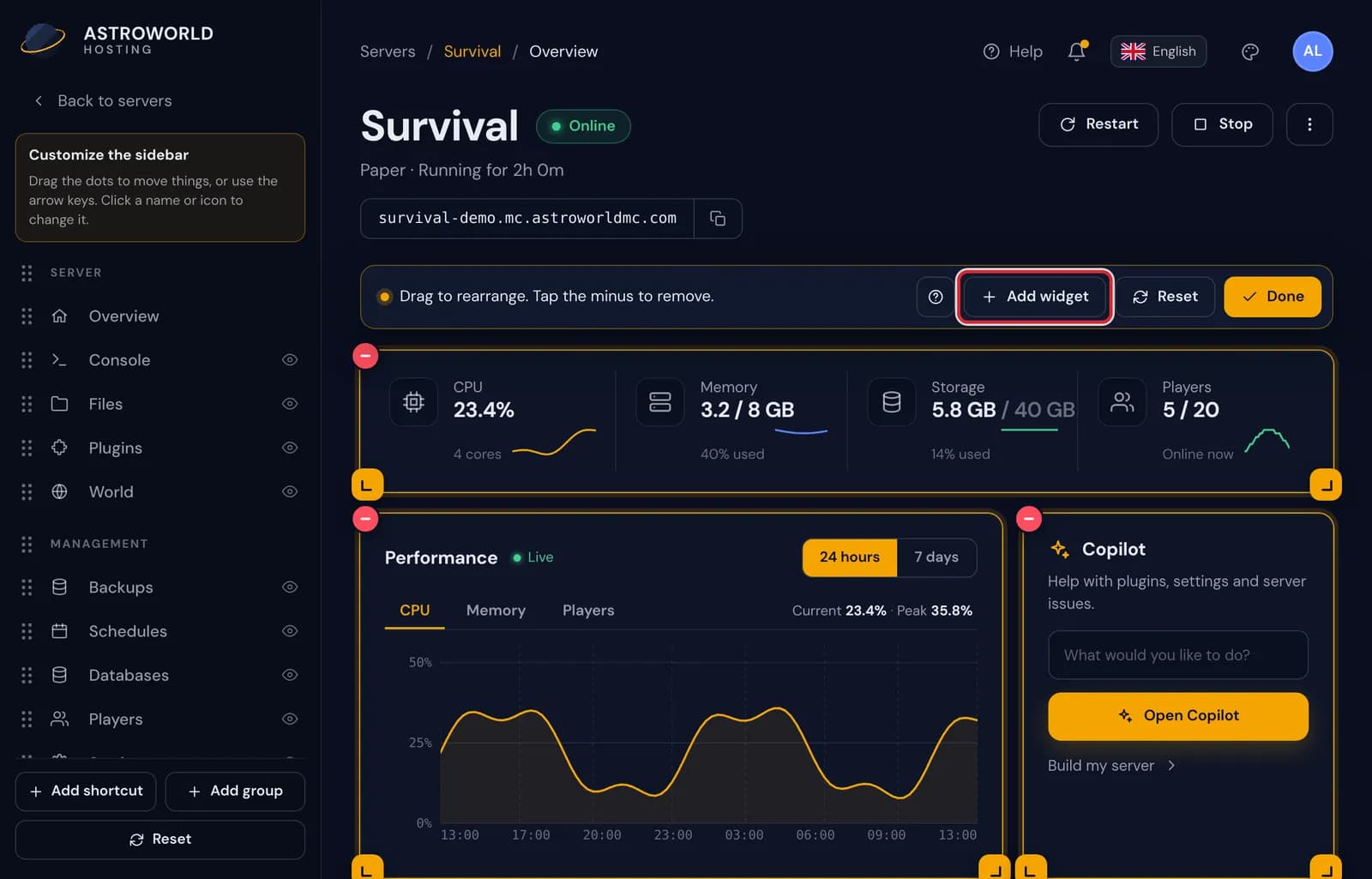Open the English language selector
The height and width of the screenshot is (879, 1372).
point(1158,51)
